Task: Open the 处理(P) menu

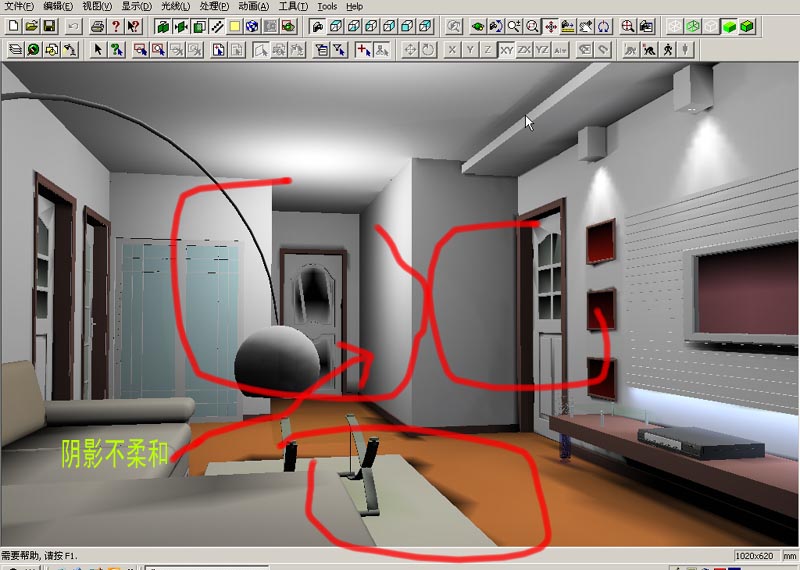Action: [214, 6]
